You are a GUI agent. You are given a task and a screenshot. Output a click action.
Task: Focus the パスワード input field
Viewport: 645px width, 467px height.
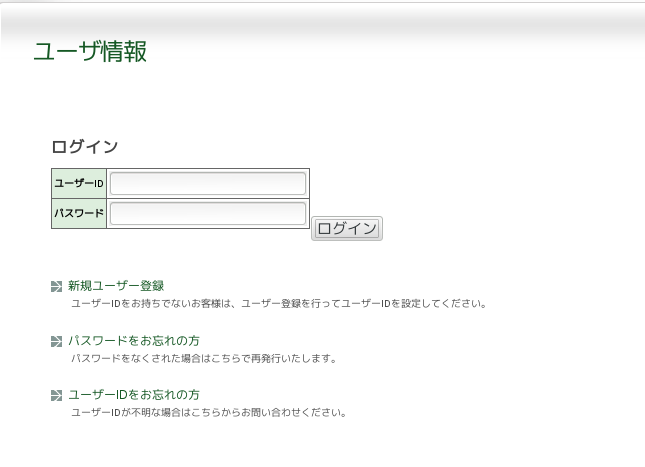coord(207,214)
